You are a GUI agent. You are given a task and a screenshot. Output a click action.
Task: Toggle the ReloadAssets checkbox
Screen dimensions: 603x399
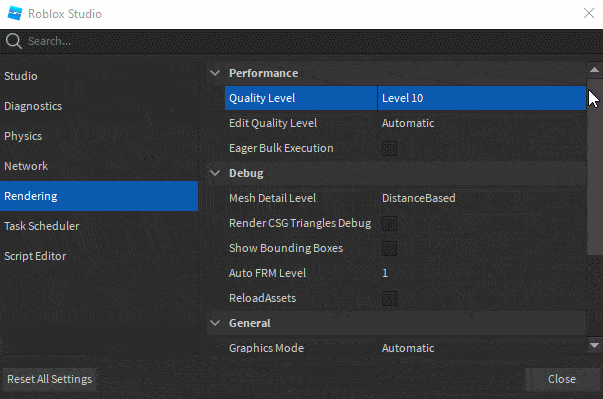(389, 298)
